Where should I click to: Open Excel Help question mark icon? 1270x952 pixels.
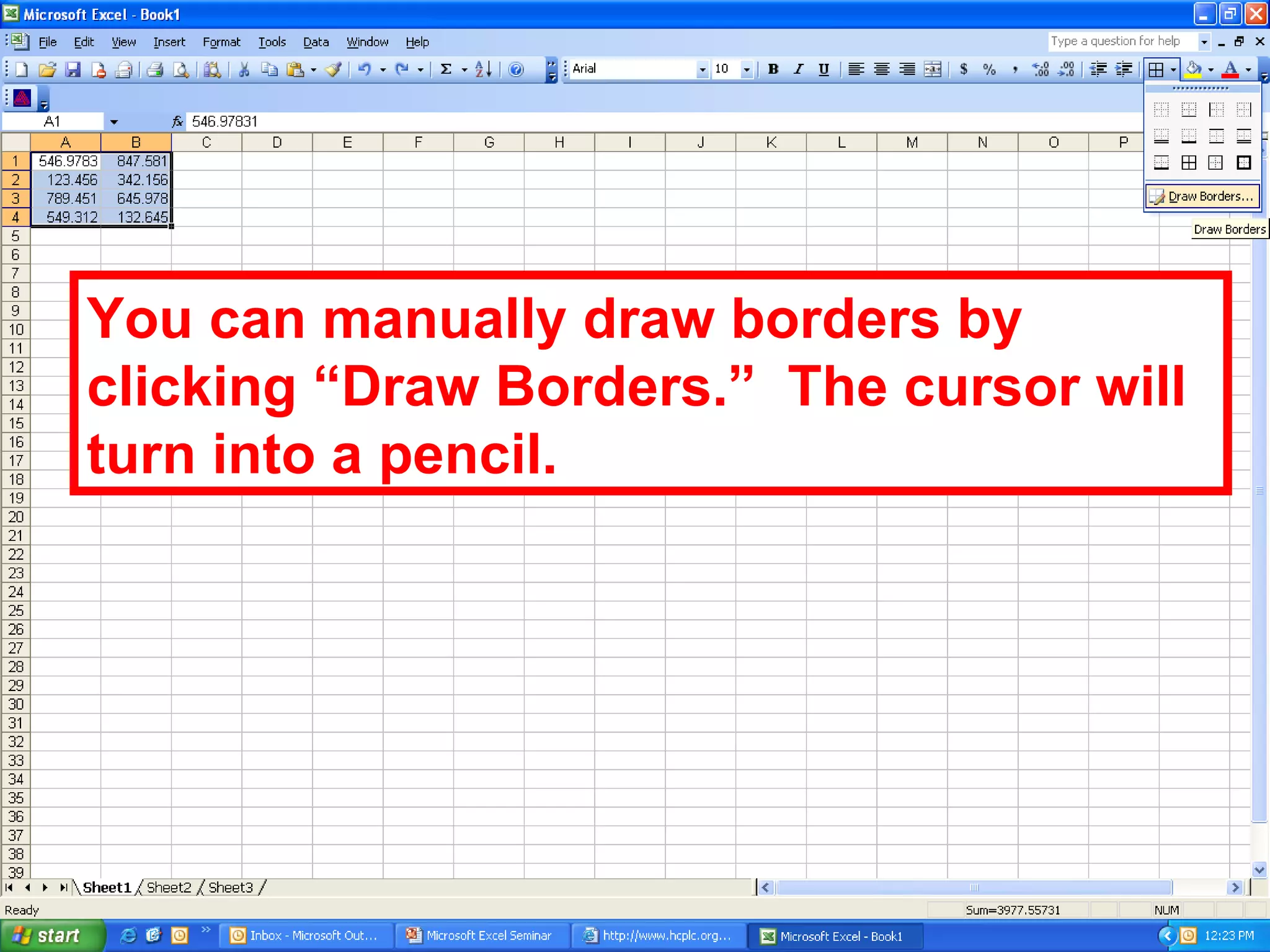tap(516, 69)
